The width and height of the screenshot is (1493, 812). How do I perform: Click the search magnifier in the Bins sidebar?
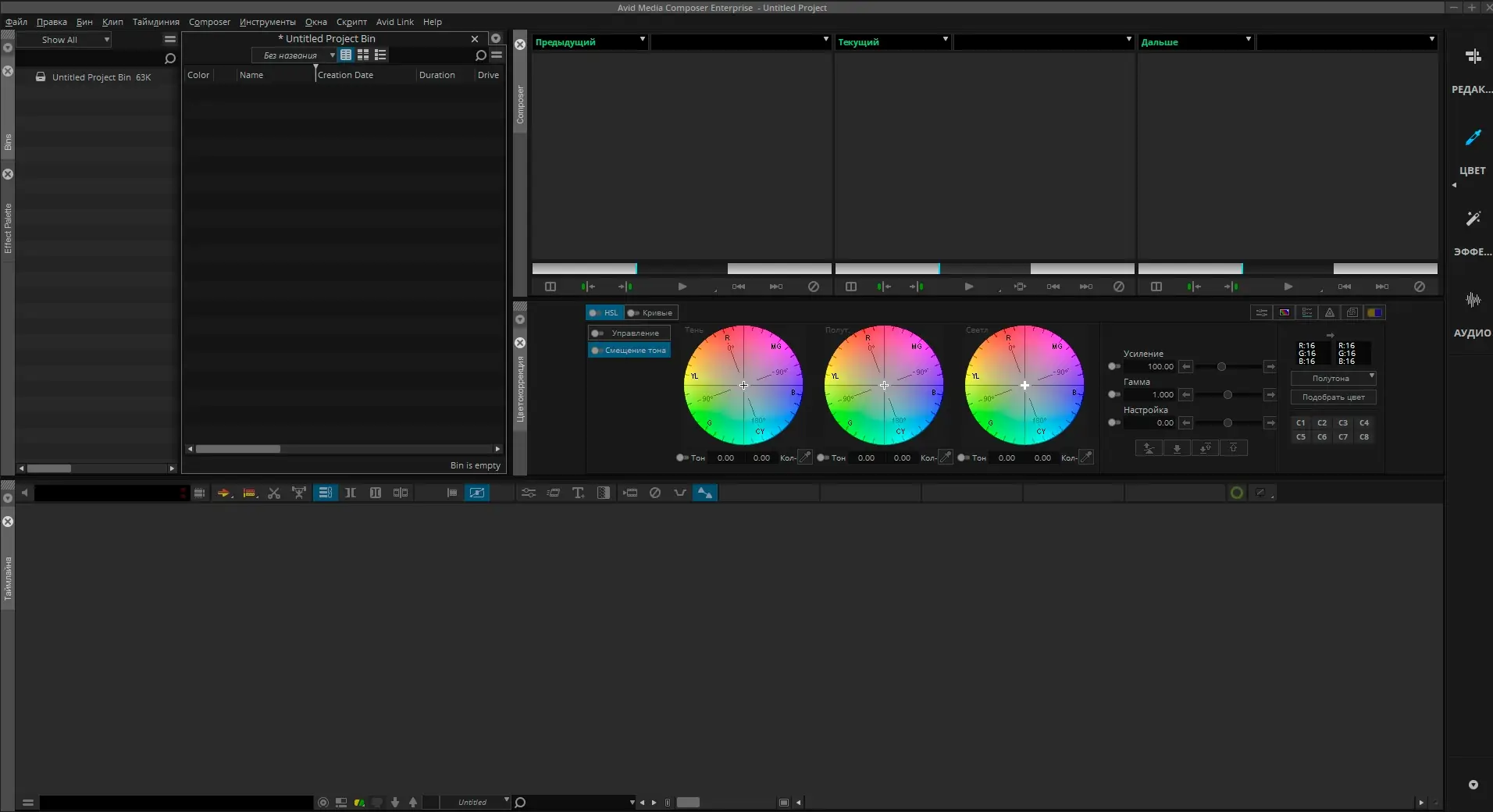tap(169, 59)
